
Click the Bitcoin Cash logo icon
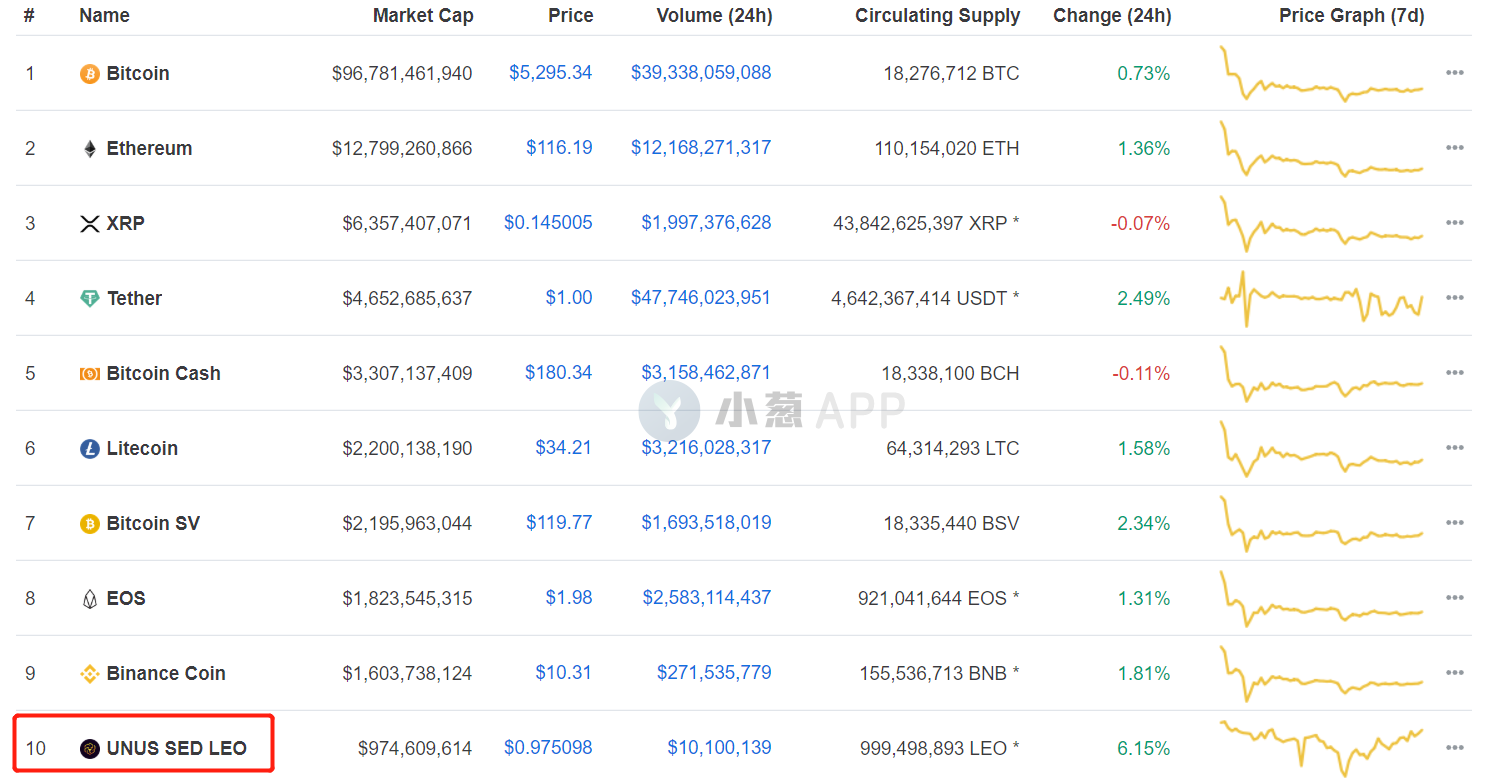pyautogui.click(x=89, y=374)
